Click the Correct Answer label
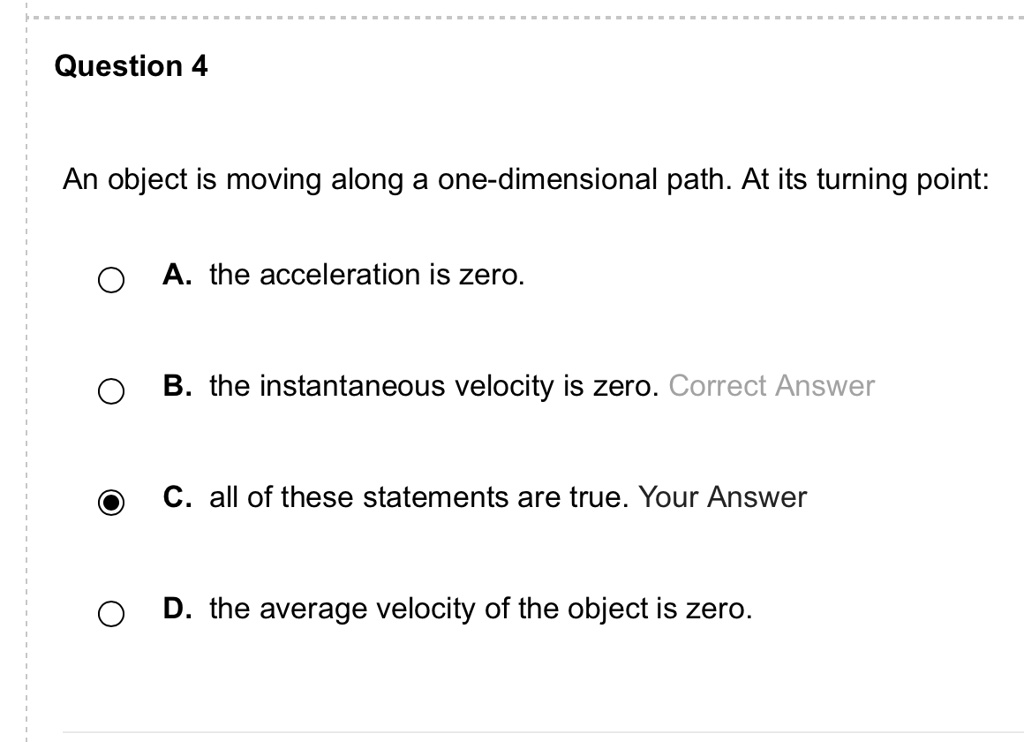Viewport: 1024px width, 742px height. (x=771, y=387)
